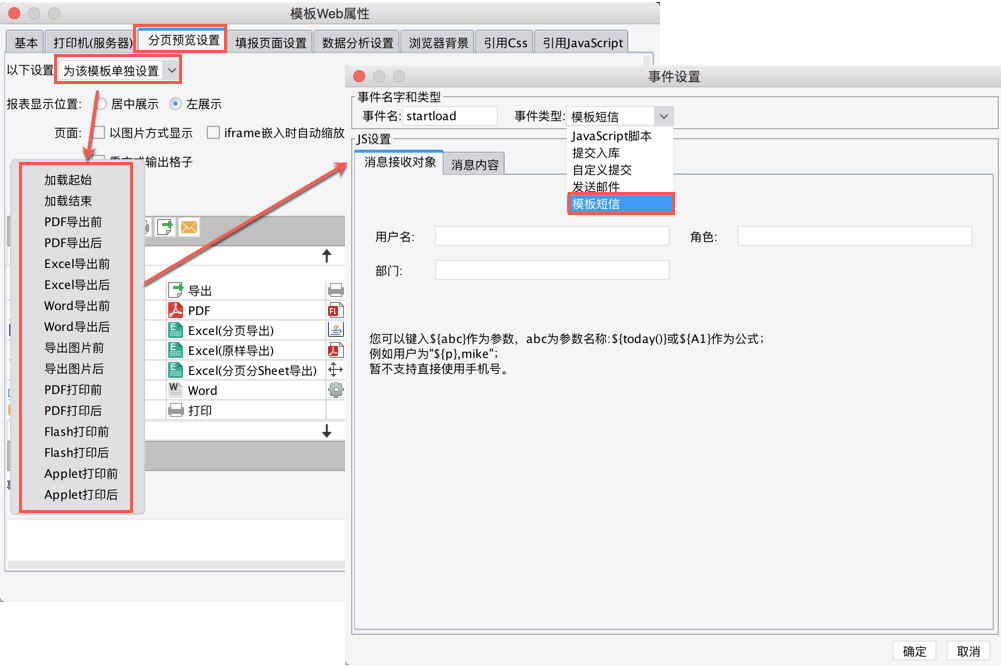This screenshot has height=666, width=1001.
Task: Choose 提交入库 from the event type list
Action: click(x=620, y=153)
